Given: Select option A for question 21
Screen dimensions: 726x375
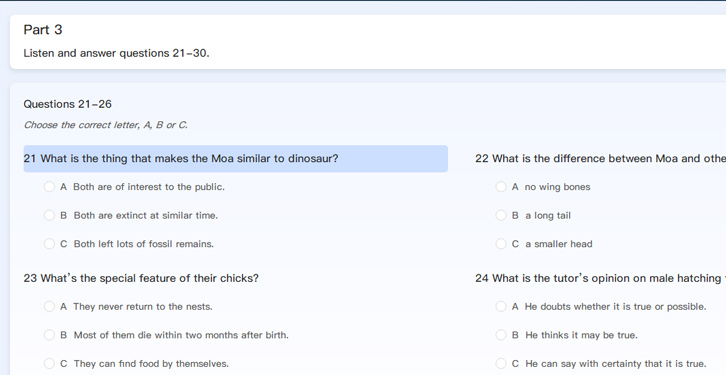Looking at the screenshot, I should (49, 187).
